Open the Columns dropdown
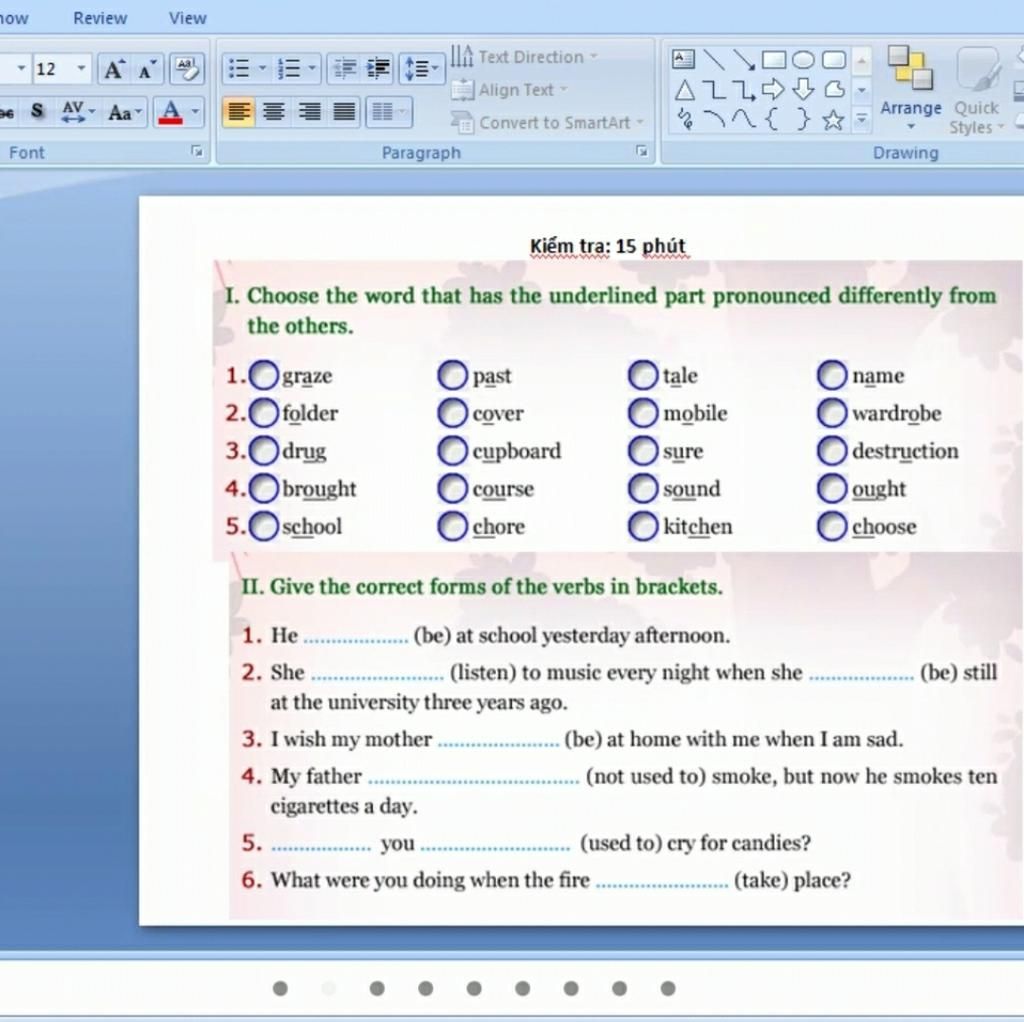The width and height of the screenshot is (1024, 1022). click(389, 112)
